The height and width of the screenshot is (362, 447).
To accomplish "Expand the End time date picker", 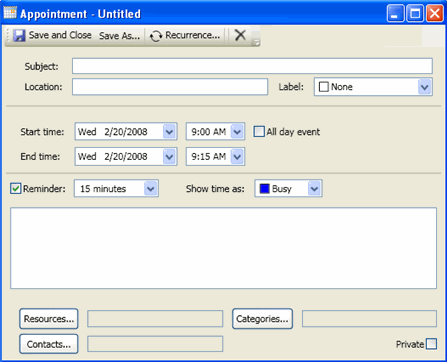I will coord(169,157).
